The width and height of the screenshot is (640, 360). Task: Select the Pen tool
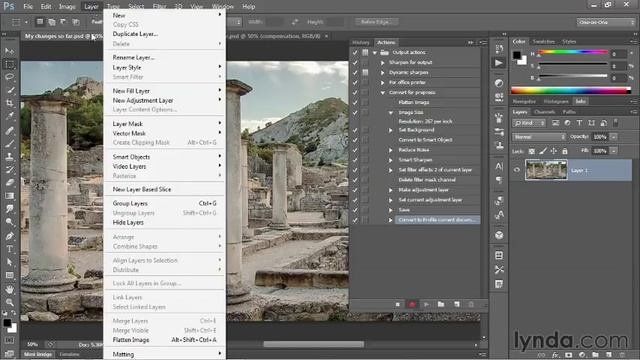[9, 236]
